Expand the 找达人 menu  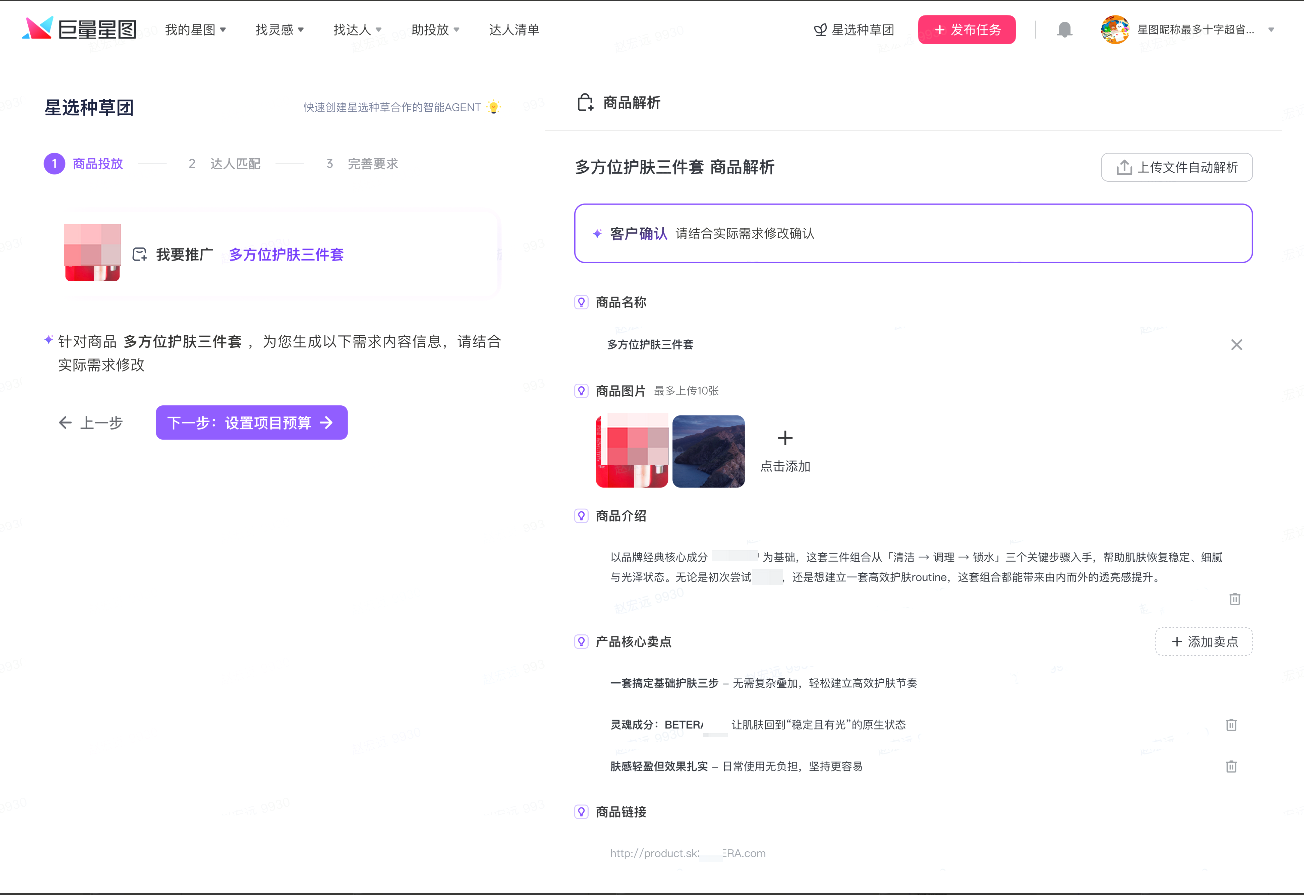[357, 30]
